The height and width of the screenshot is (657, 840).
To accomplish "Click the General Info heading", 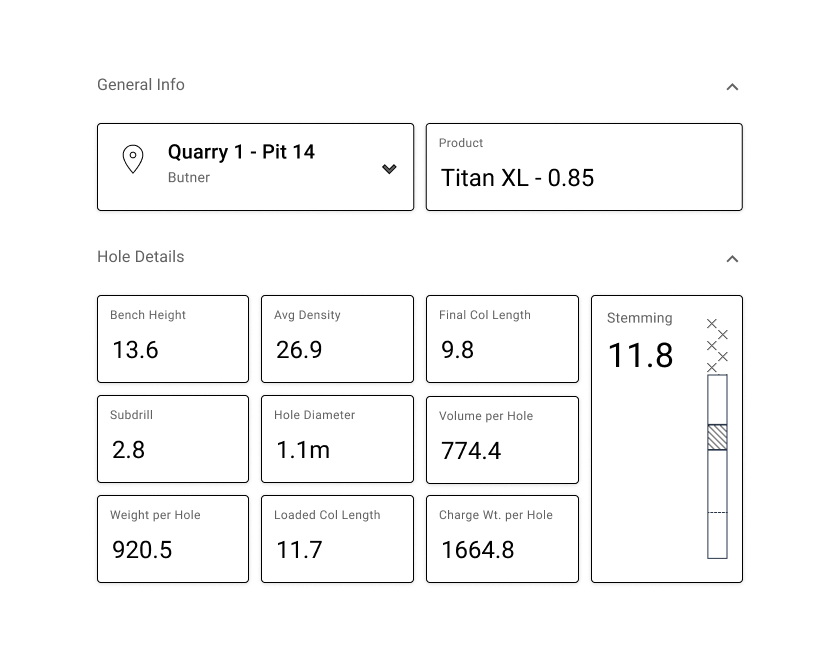I will [141, 85].
